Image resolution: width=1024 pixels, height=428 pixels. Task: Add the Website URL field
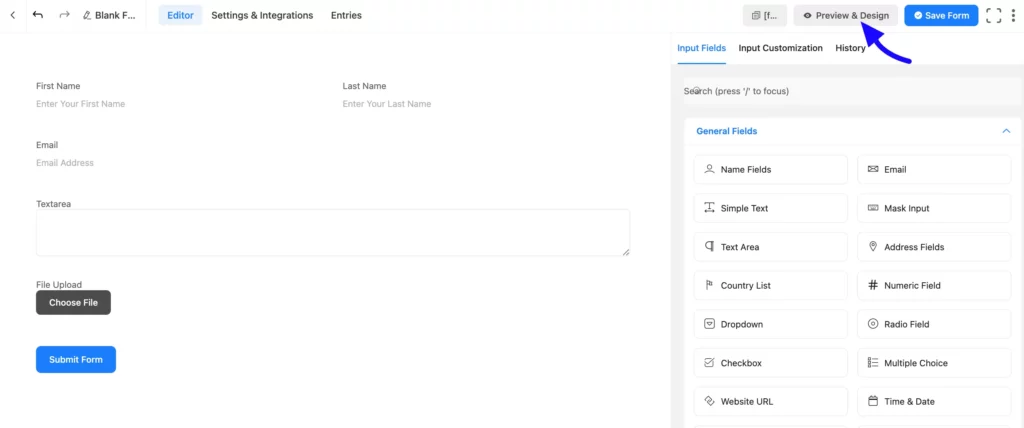tap(770, 402)
